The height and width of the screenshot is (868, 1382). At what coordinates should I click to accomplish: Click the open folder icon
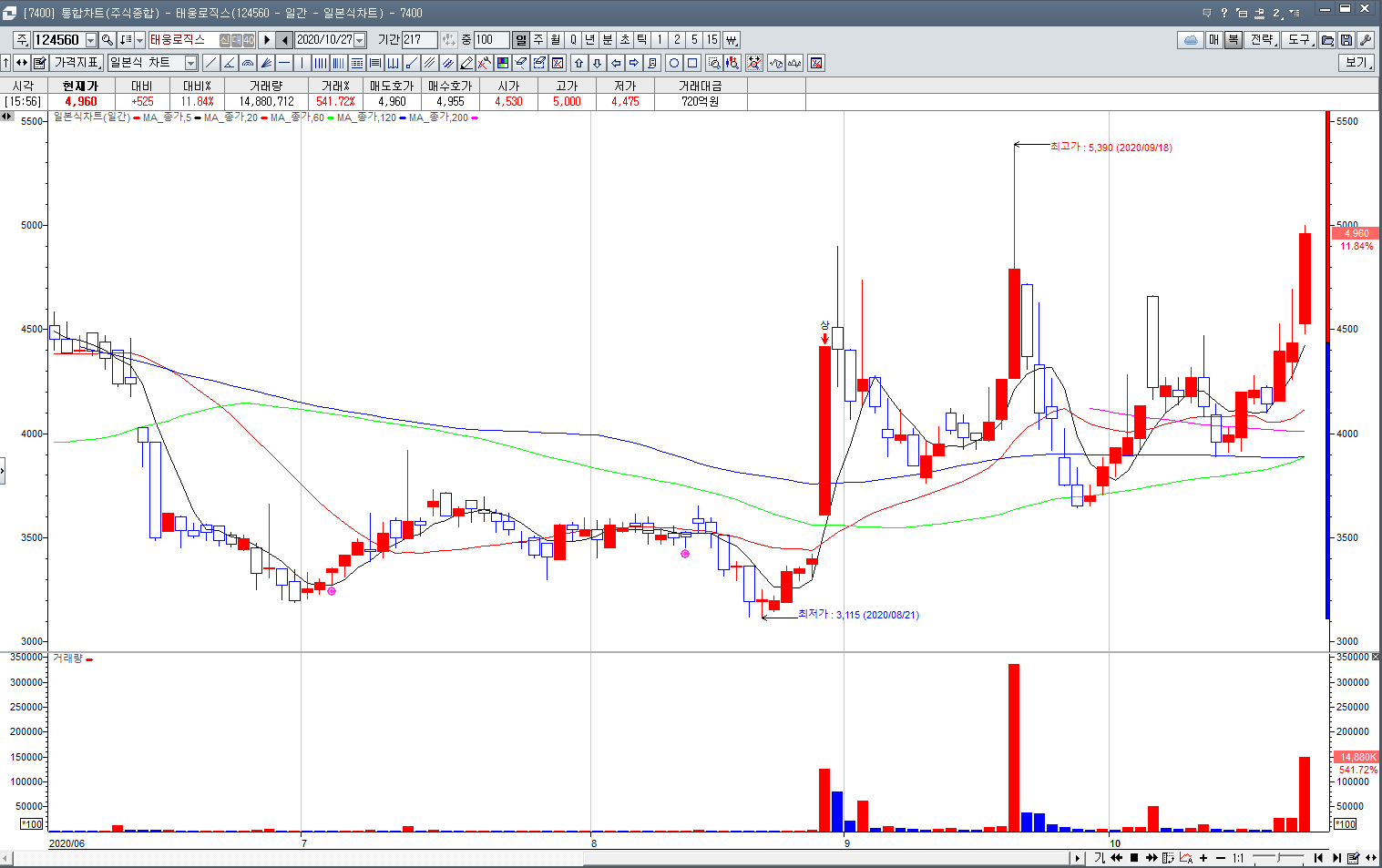pyautogui.click(x=1327, y=40)
